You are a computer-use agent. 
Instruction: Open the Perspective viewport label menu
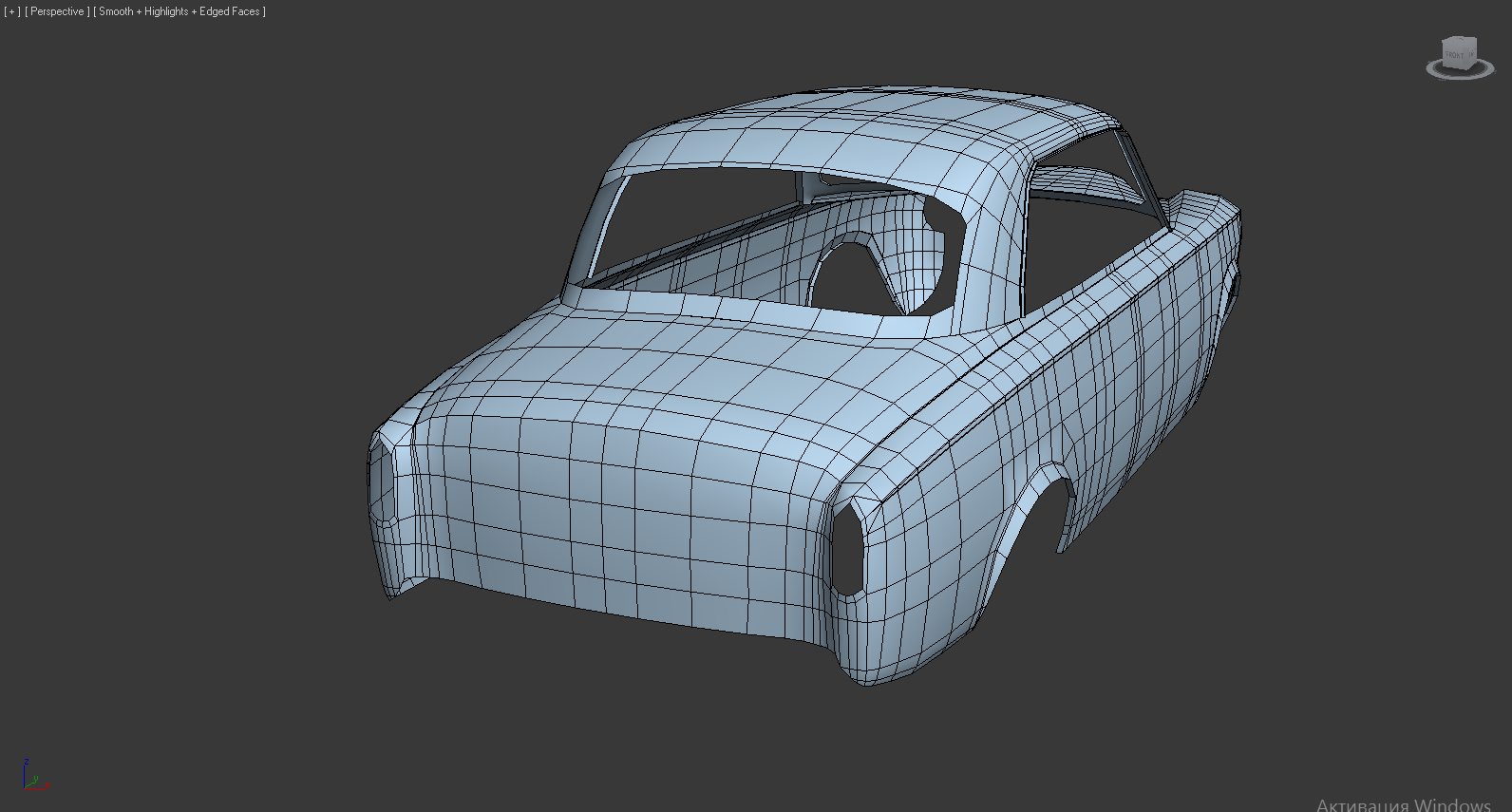tap(57, 11)
